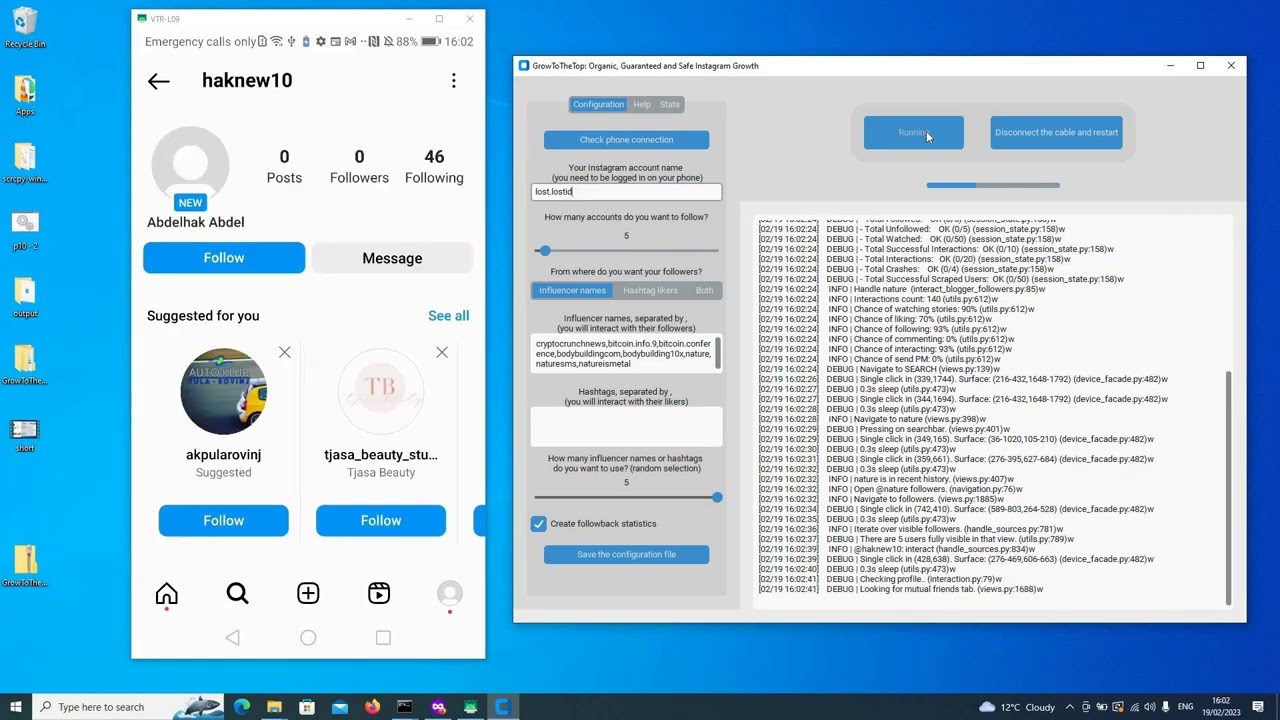Click the Running button

(x=914, y=132)
